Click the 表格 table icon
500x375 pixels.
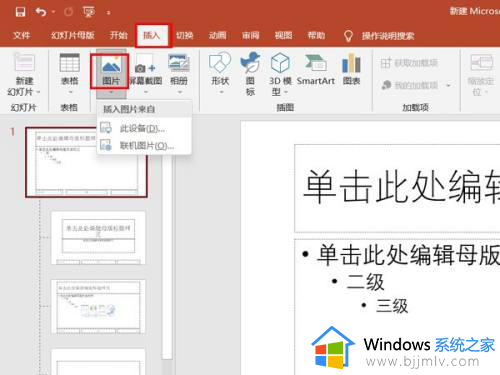[69, 63]
